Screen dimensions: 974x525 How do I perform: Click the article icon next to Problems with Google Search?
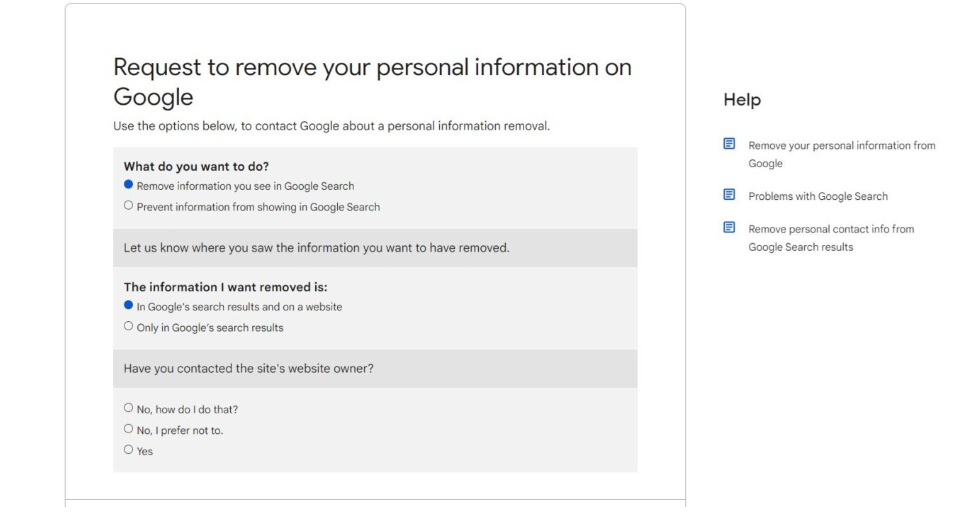click(x=729, y=195)
